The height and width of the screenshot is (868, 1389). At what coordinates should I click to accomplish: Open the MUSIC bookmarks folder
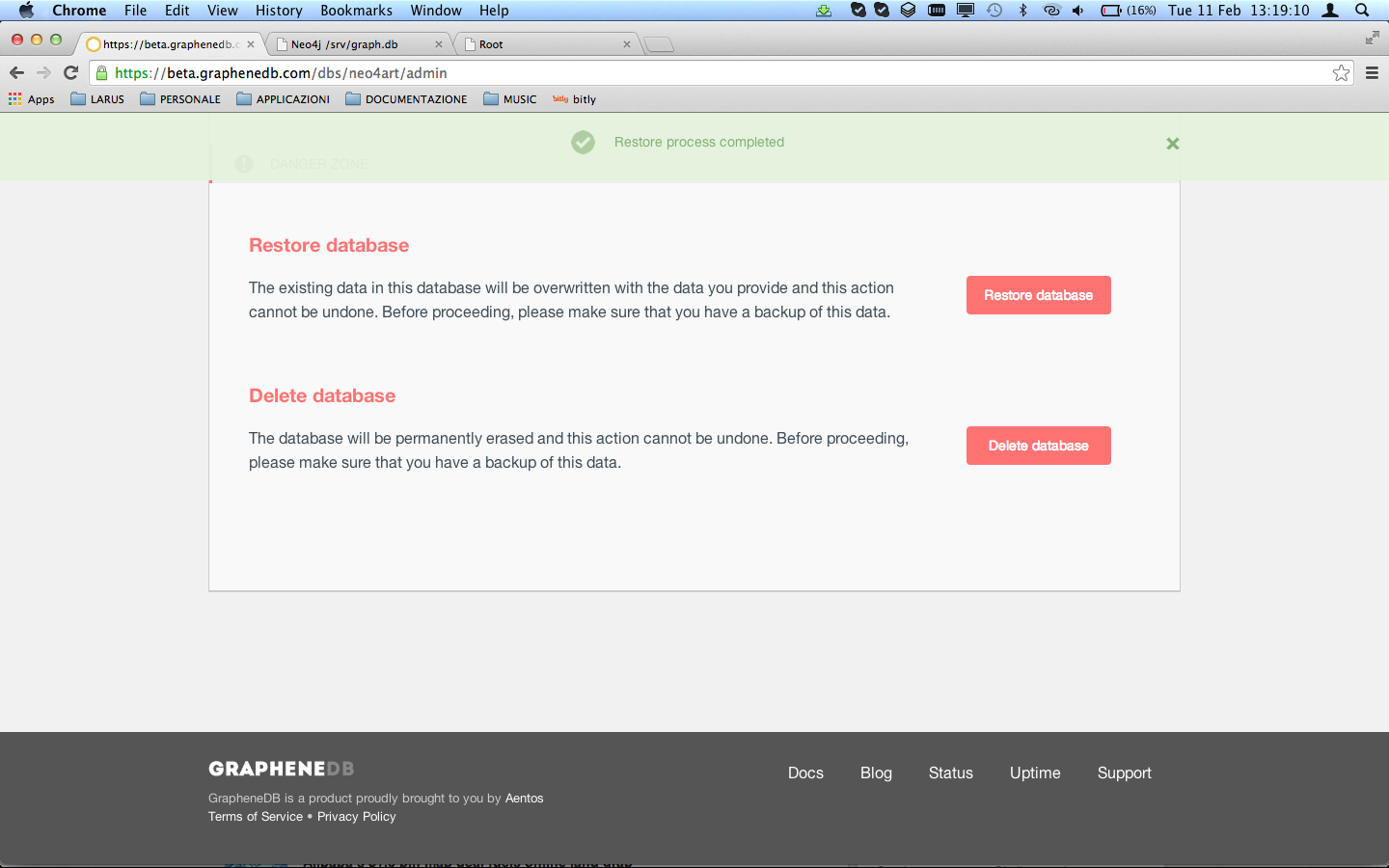pyautogui.click(x=510, y=99)
